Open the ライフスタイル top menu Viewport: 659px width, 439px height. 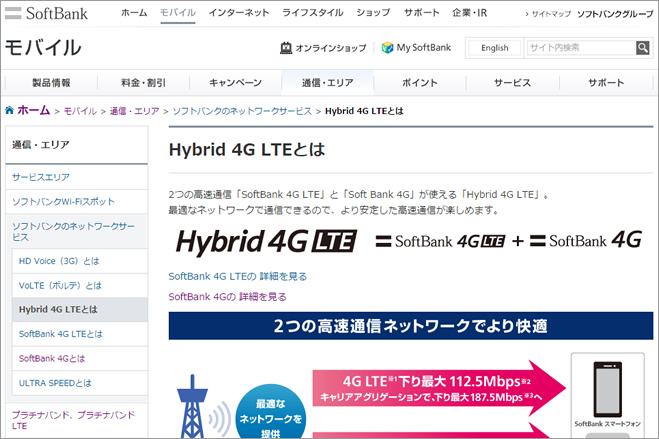click(x=313, y=13)
